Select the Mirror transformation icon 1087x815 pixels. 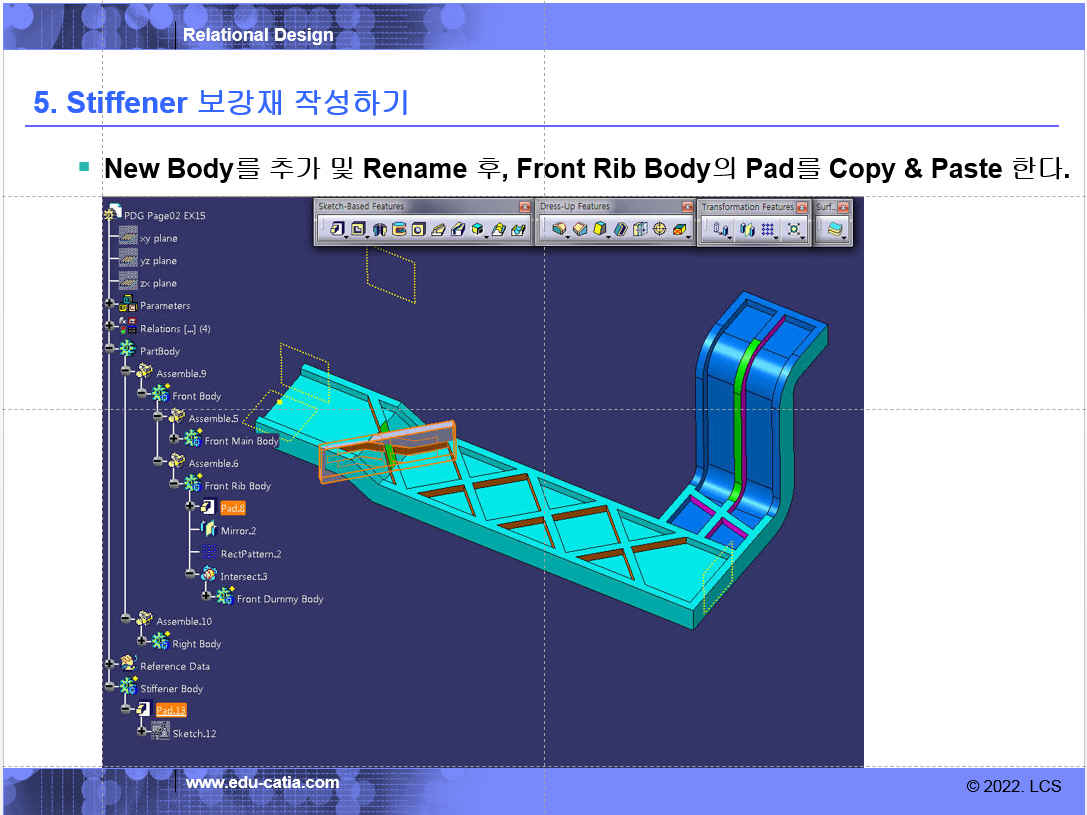click(x=745, y=229)
